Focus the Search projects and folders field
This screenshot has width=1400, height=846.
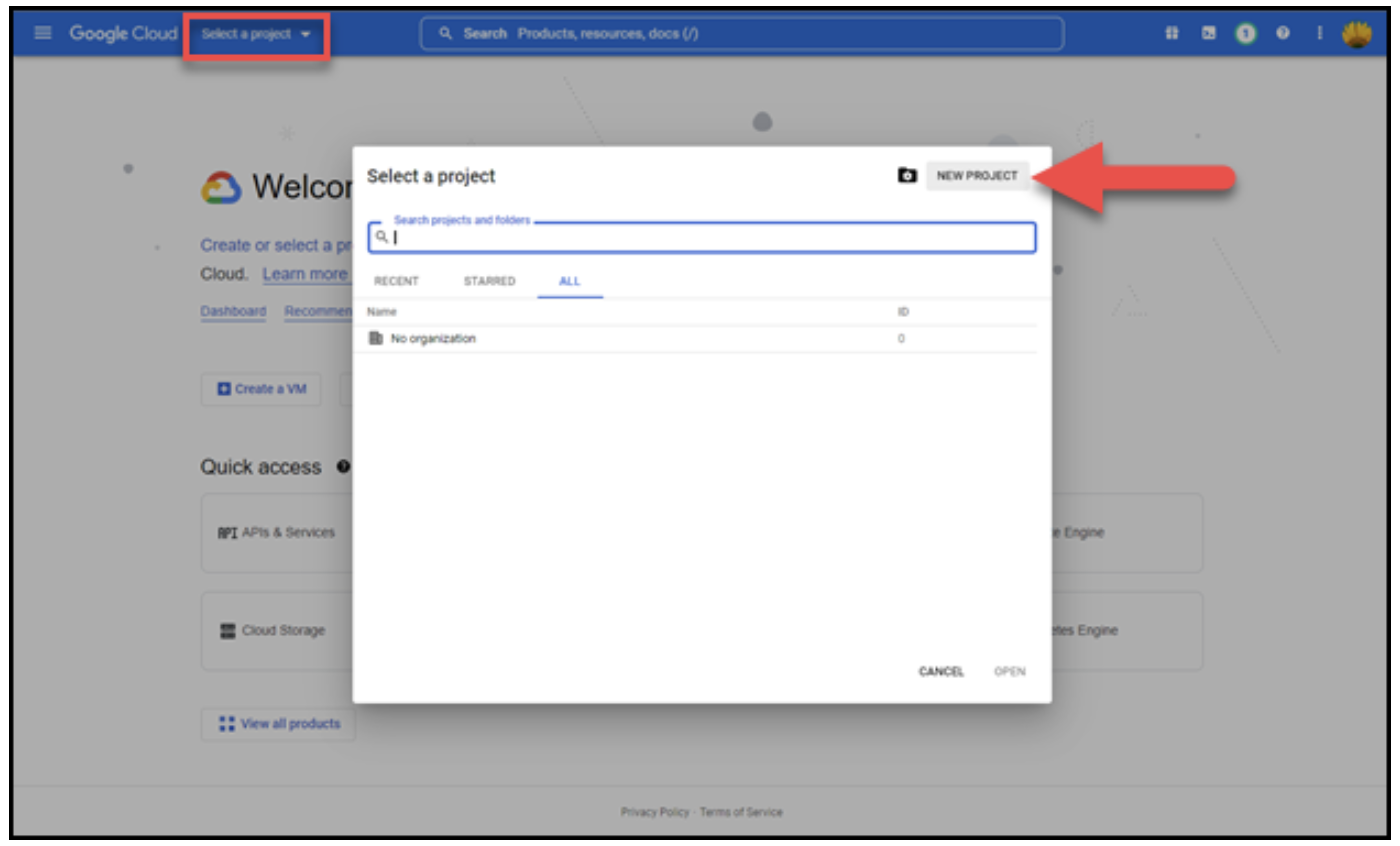(702, 237)
